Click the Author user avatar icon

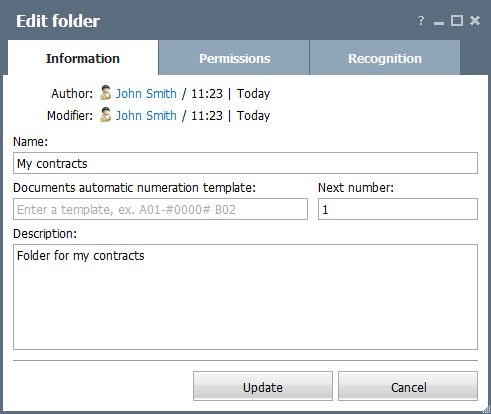tap(105, 93)
